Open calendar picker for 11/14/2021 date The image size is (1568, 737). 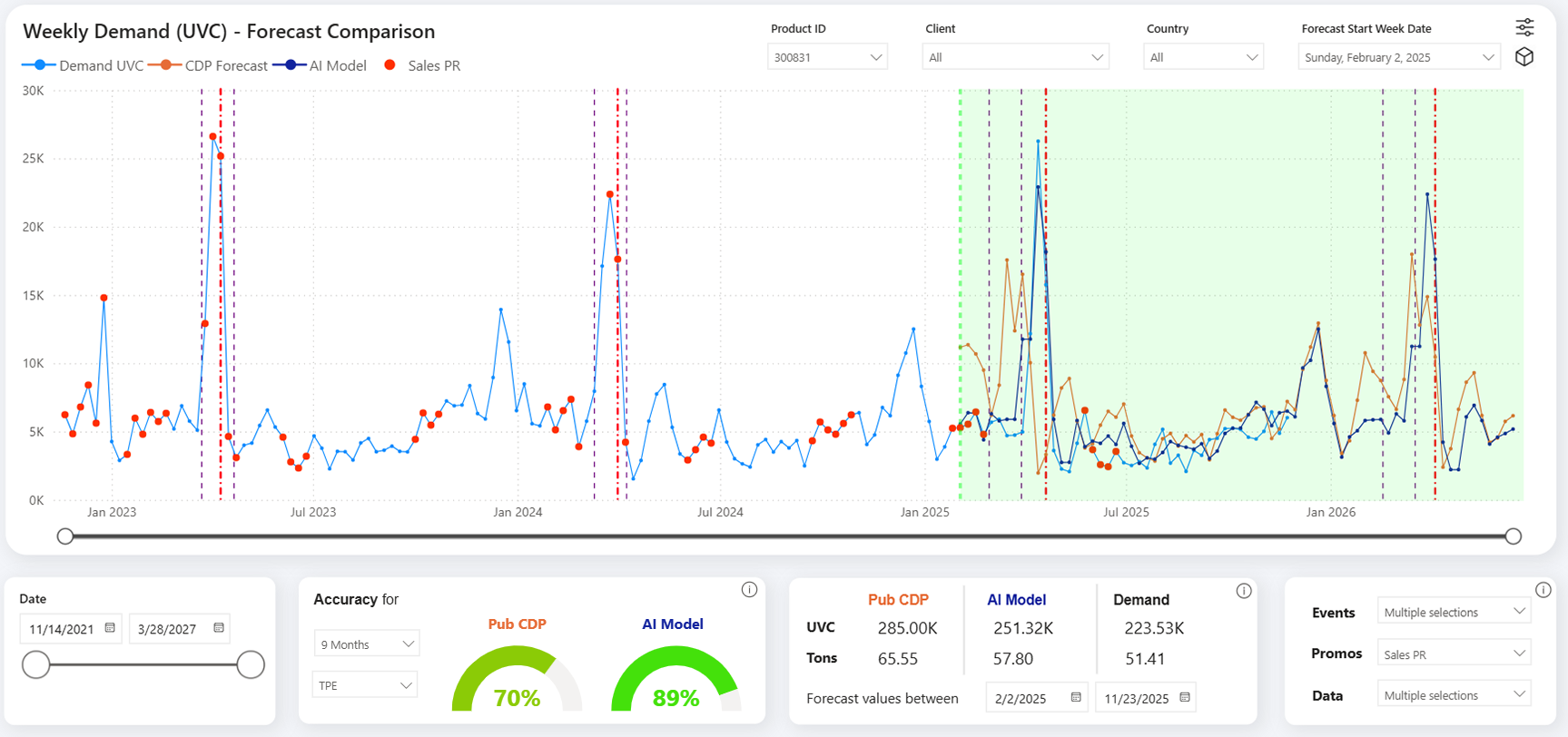(x=110, y=628)
